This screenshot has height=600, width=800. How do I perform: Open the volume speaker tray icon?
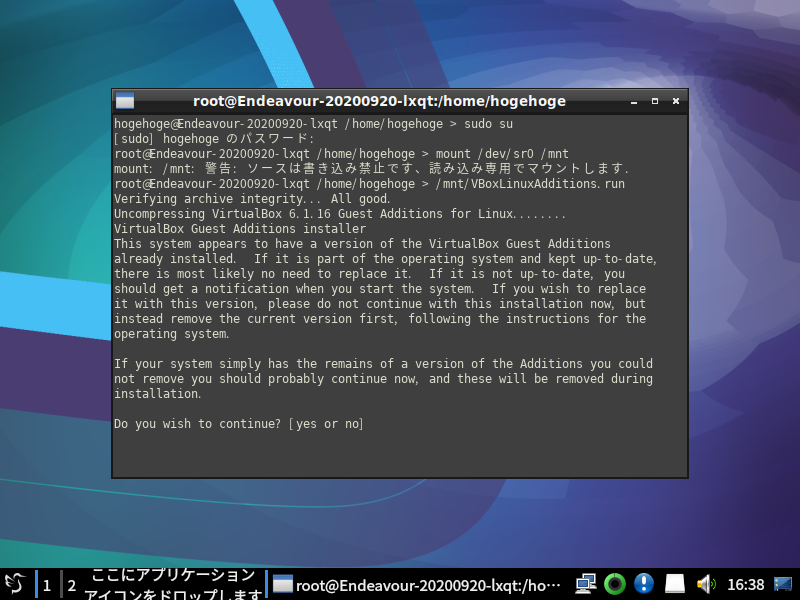coord(706,584)
